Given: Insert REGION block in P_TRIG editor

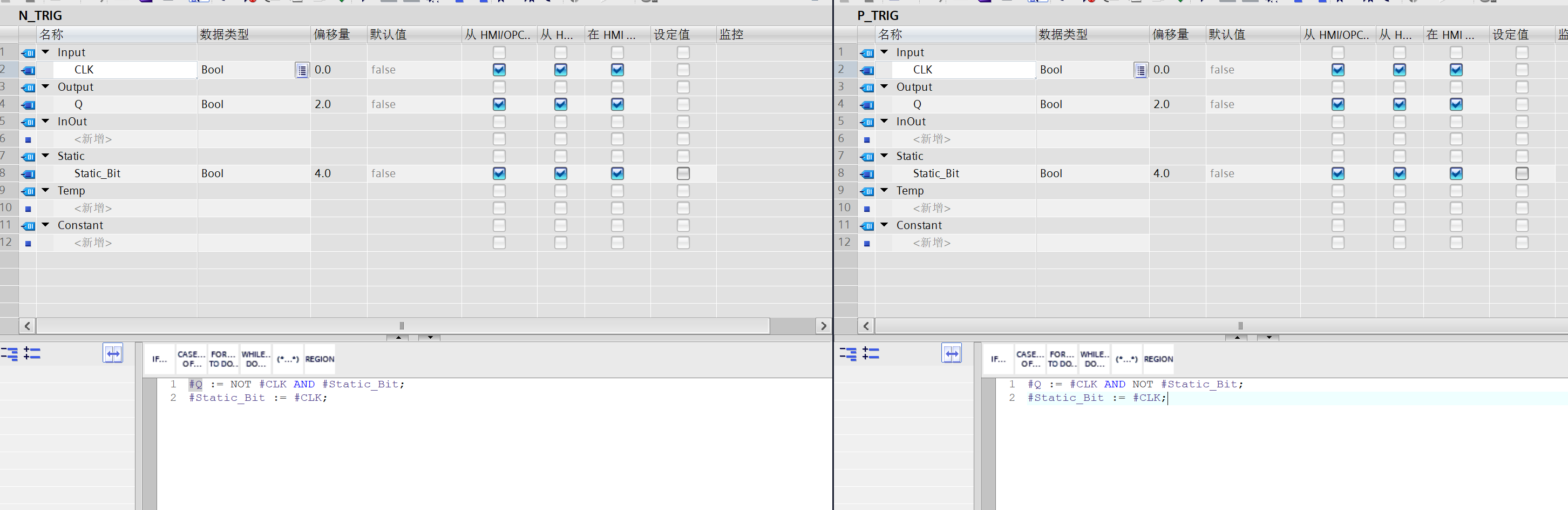Looking at the screenshot, I should click(1158, 359).
